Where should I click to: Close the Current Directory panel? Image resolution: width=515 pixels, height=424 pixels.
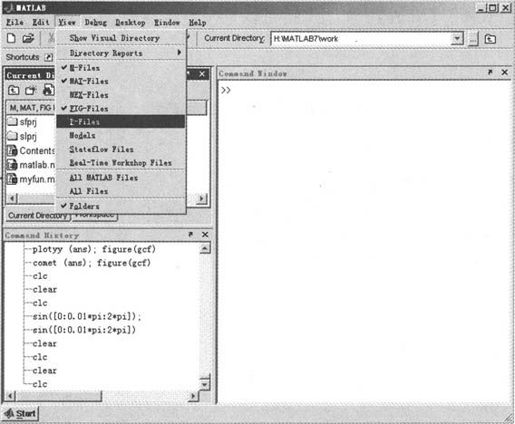coord(202,74)
